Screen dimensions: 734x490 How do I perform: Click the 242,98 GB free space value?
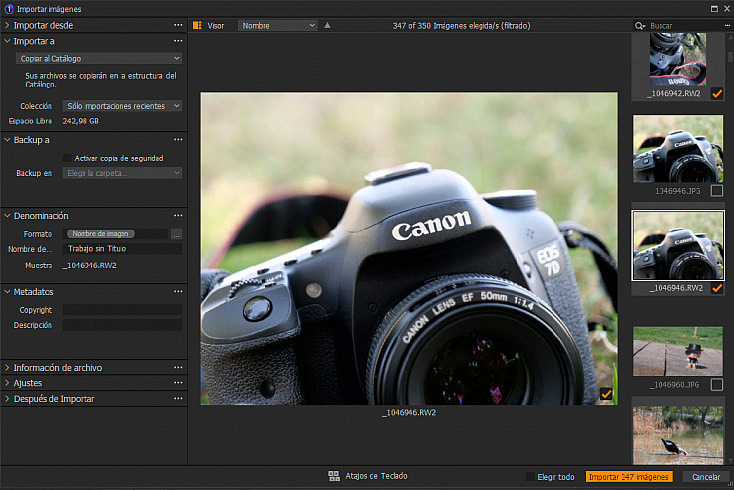[x=81, y=121]
